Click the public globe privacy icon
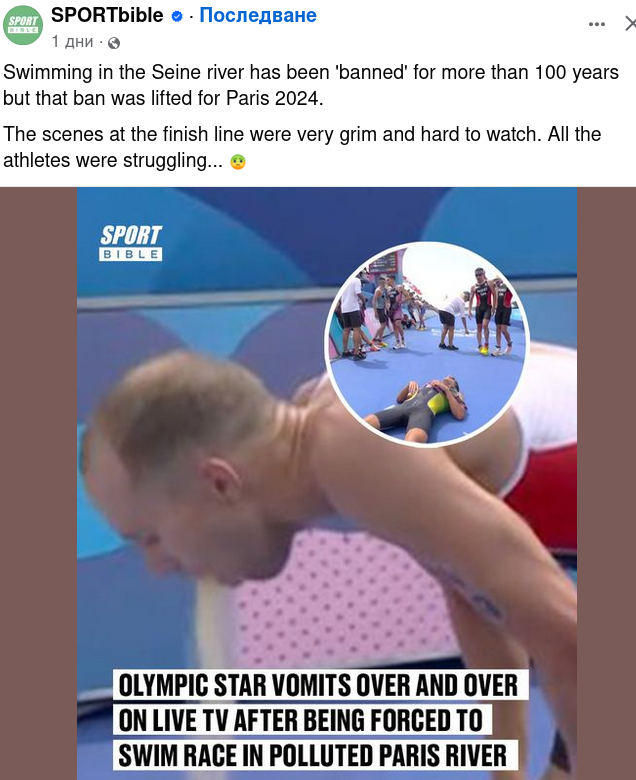Image resolution: width=636 pixels, height=780 pixels. click(x=114, y=43)
